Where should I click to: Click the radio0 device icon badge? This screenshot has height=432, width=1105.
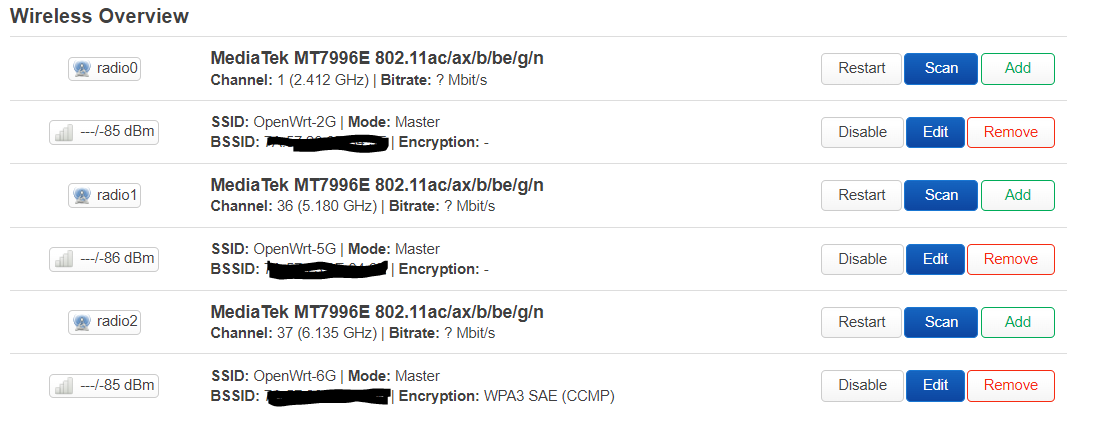point(104,68)
